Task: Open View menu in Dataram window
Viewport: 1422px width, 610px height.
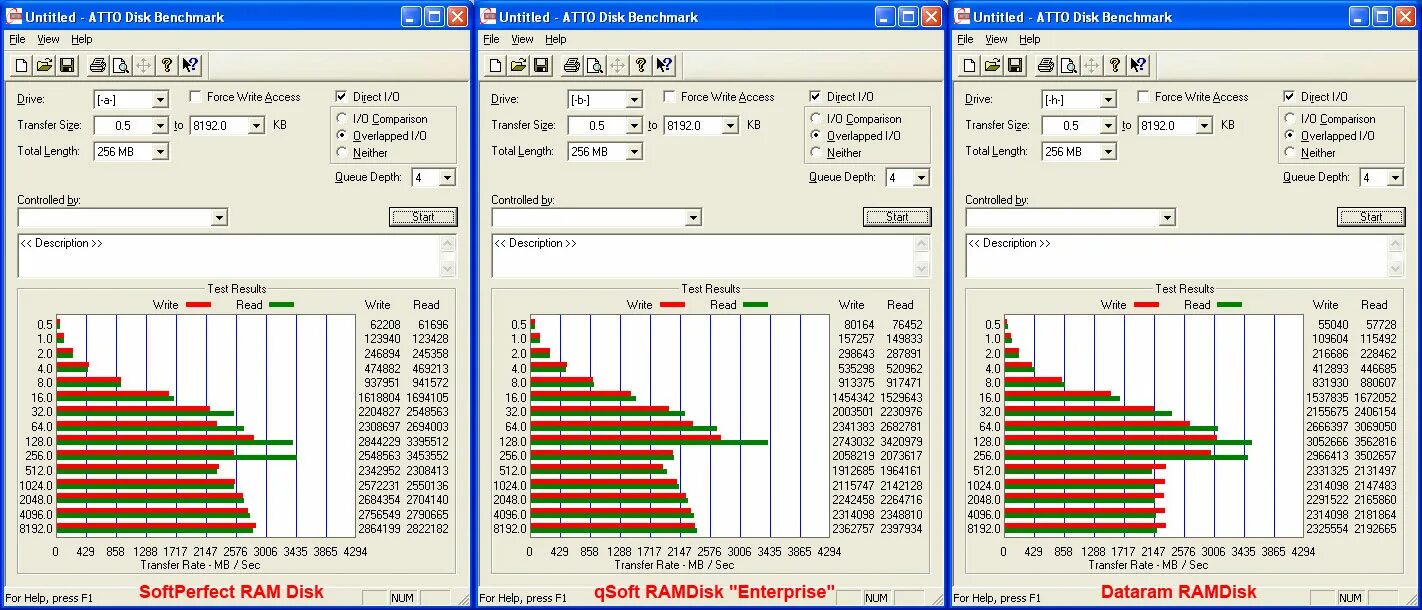Action: click(996, 39)
